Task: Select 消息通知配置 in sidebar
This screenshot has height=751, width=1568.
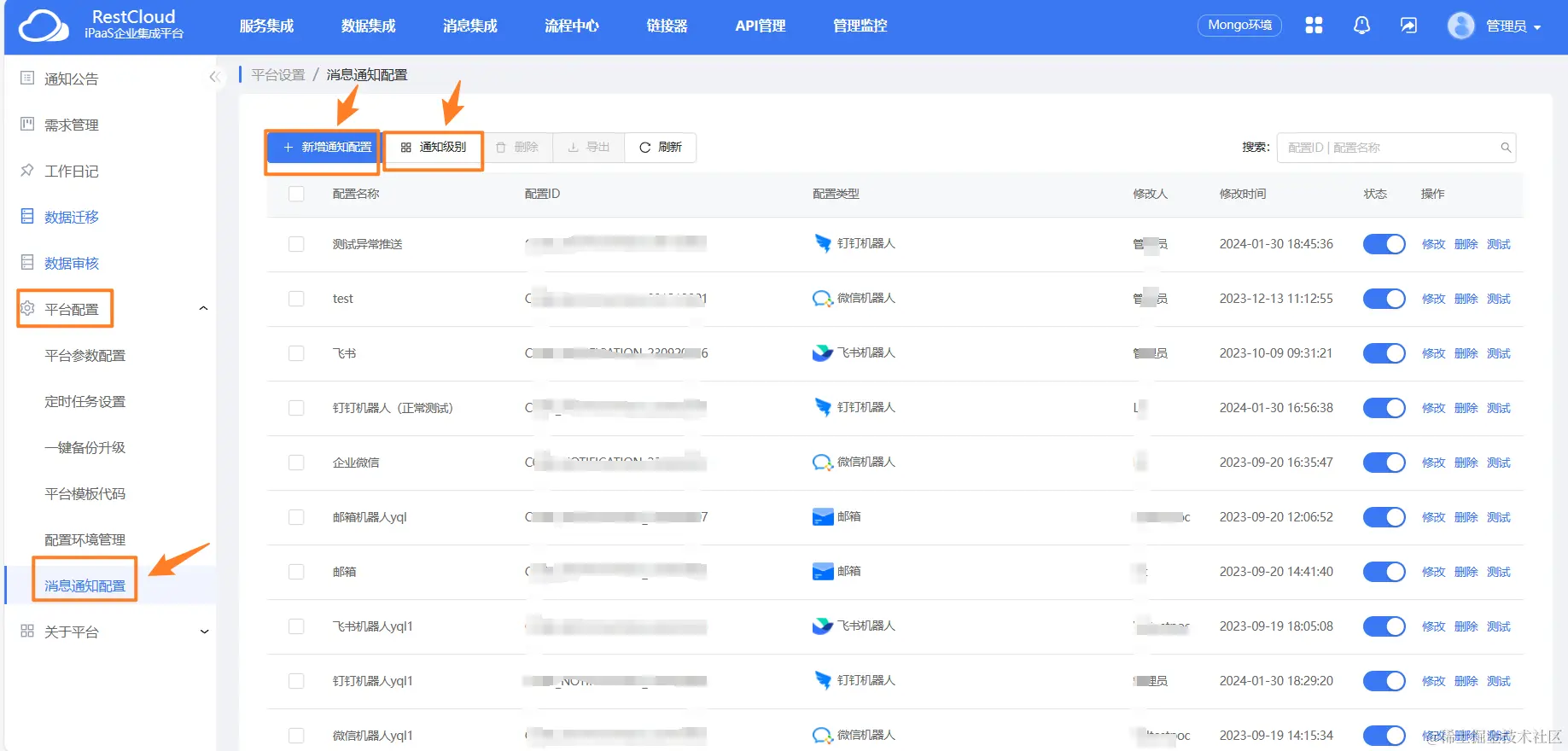Action: 85,585
